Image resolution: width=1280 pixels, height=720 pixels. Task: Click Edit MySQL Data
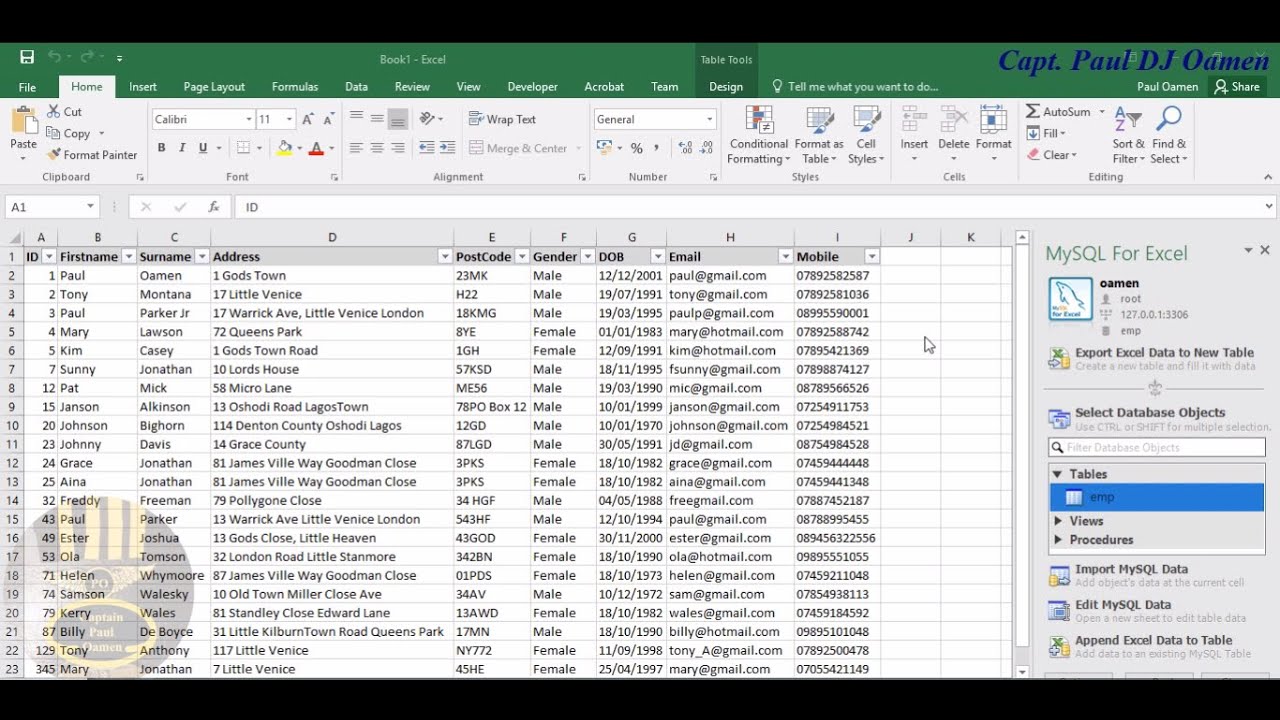1123,604
